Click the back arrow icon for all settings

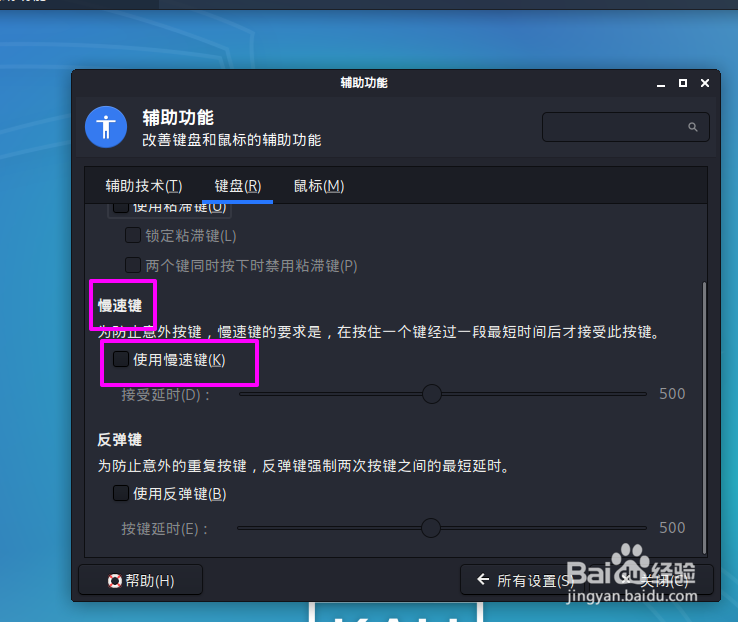pos(483,579)
